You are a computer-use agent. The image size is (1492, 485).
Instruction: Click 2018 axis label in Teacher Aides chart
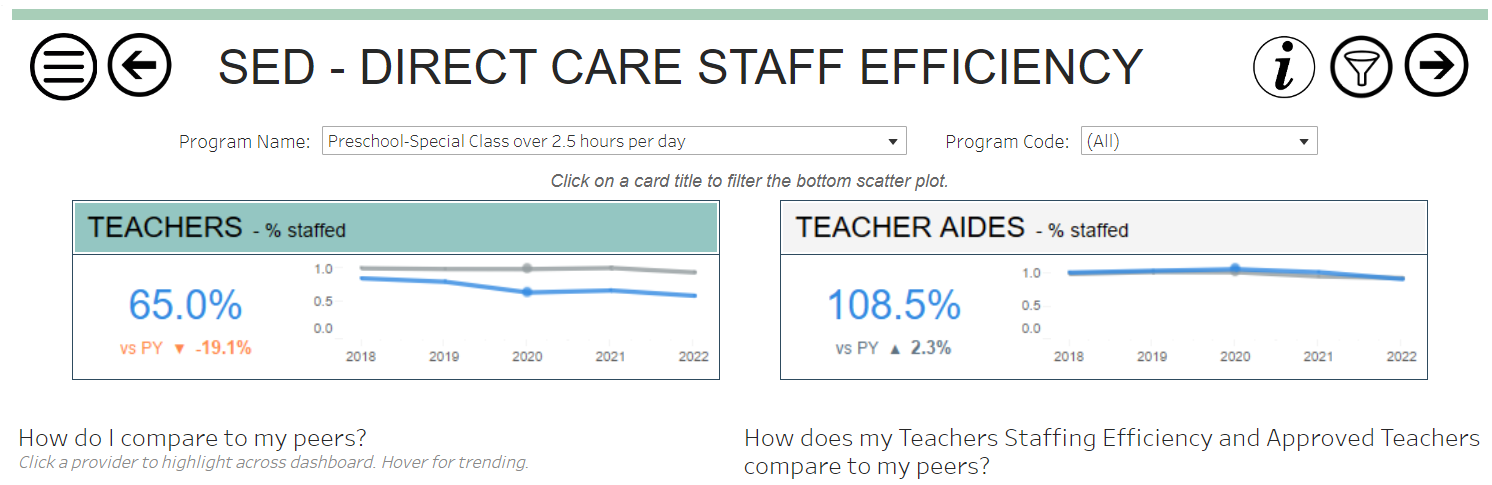1069,356
